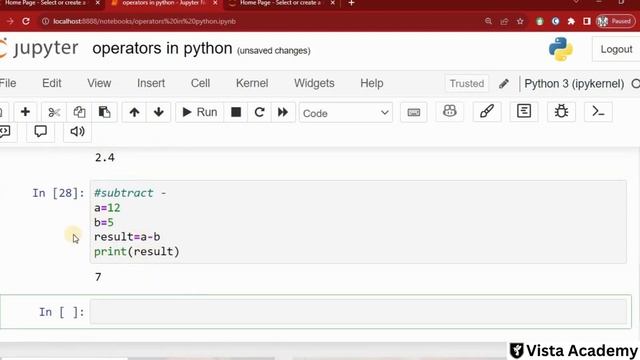The height and width of the screenshot is (360, 640).
Task: Click the output value 2.4
Action: [x=104, y=158]
